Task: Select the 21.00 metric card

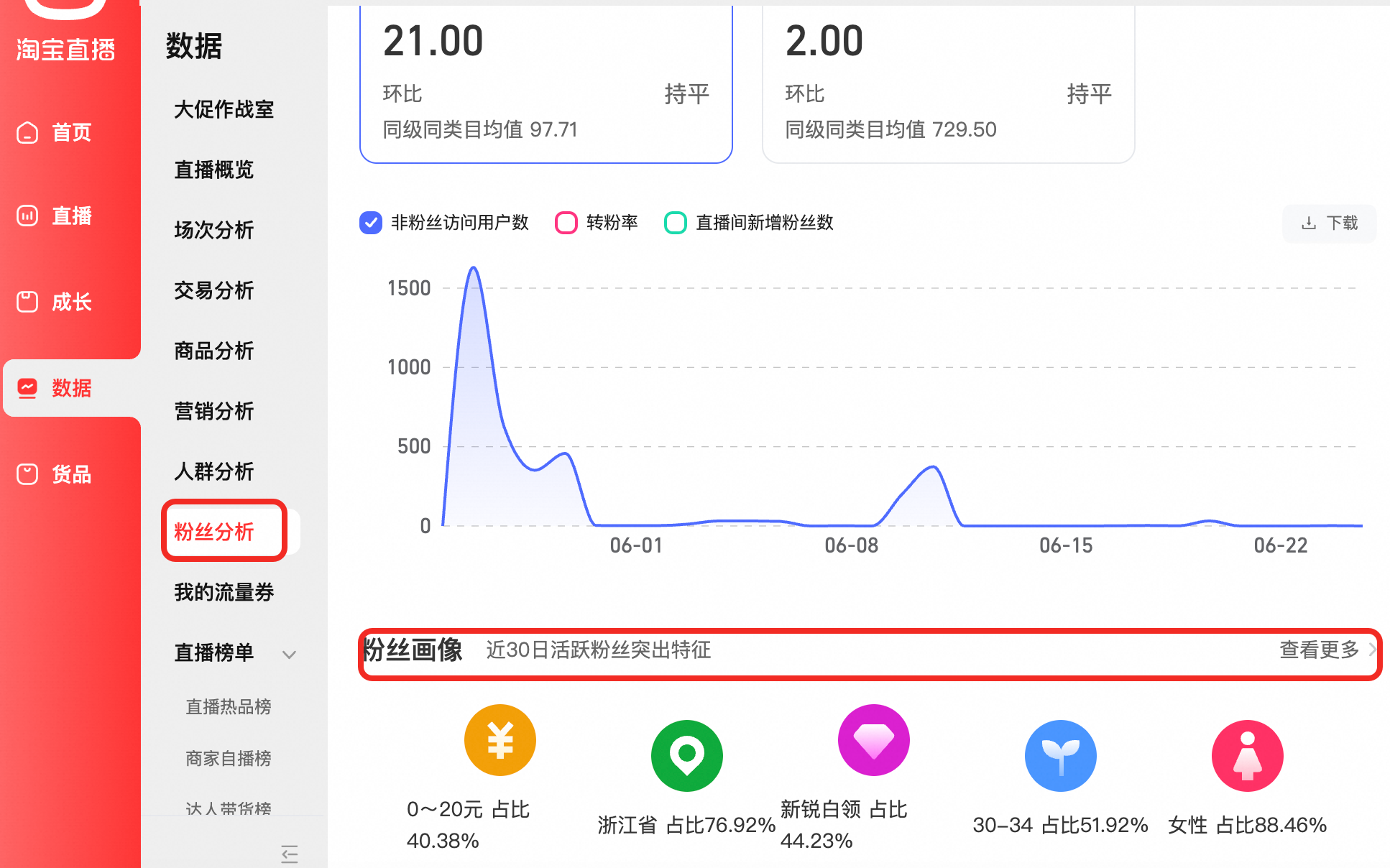Action: point(546,84)
